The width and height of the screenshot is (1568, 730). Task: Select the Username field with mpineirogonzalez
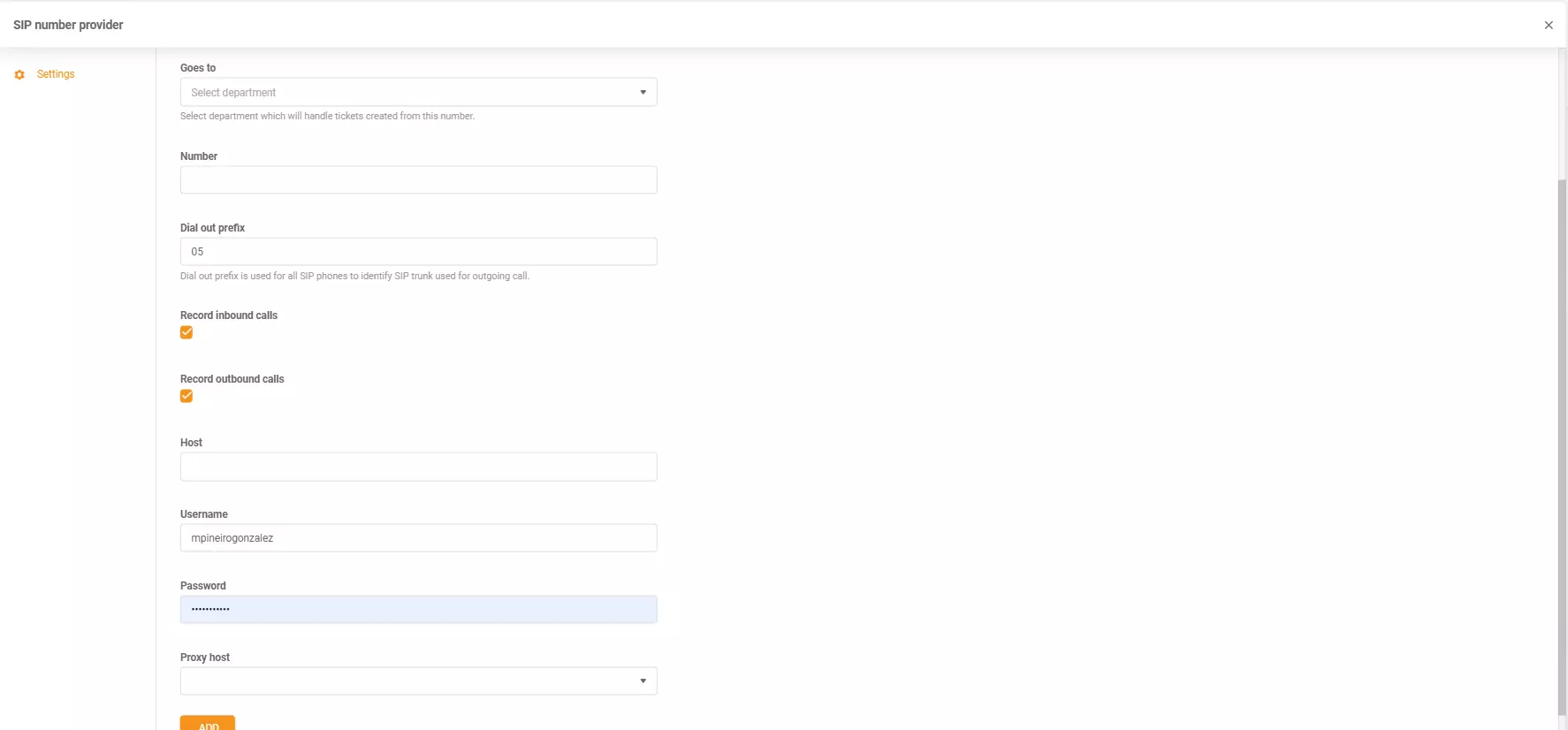tap(418, 538)
